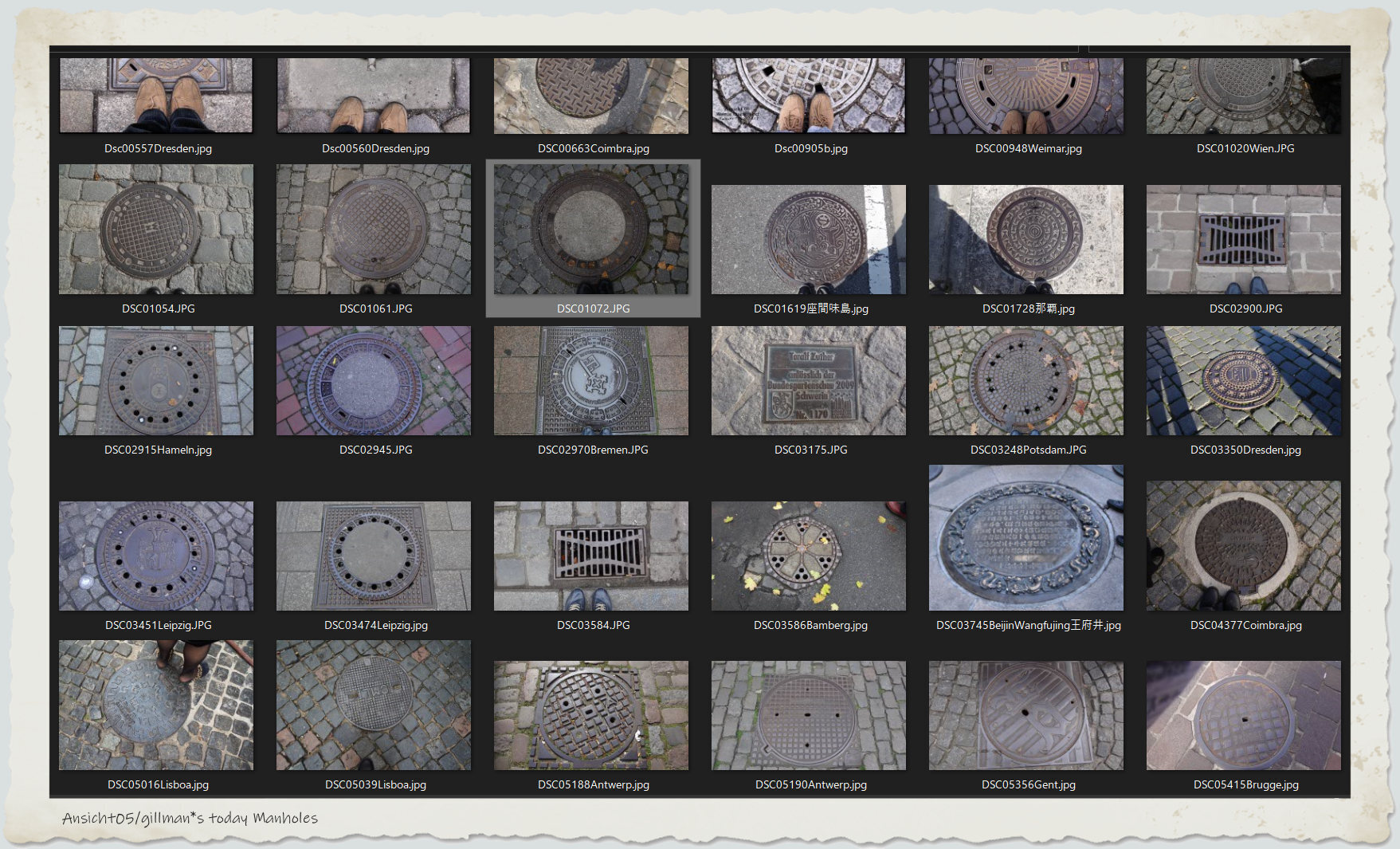Image resolution: width=1400 pixels, height=849 pixels.
Task: Select DSC04377Coimbra.jpg thumbnail
Action: [x=1244, y=546]
